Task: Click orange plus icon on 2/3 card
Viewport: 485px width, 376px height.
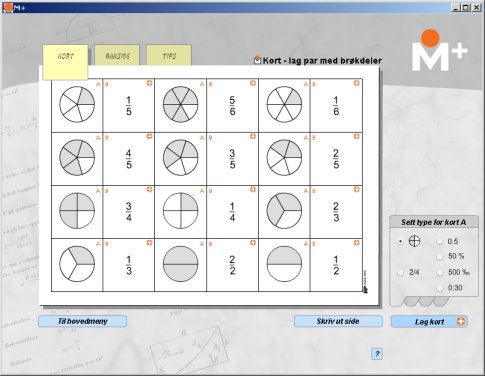Action: tap(357, 190)
